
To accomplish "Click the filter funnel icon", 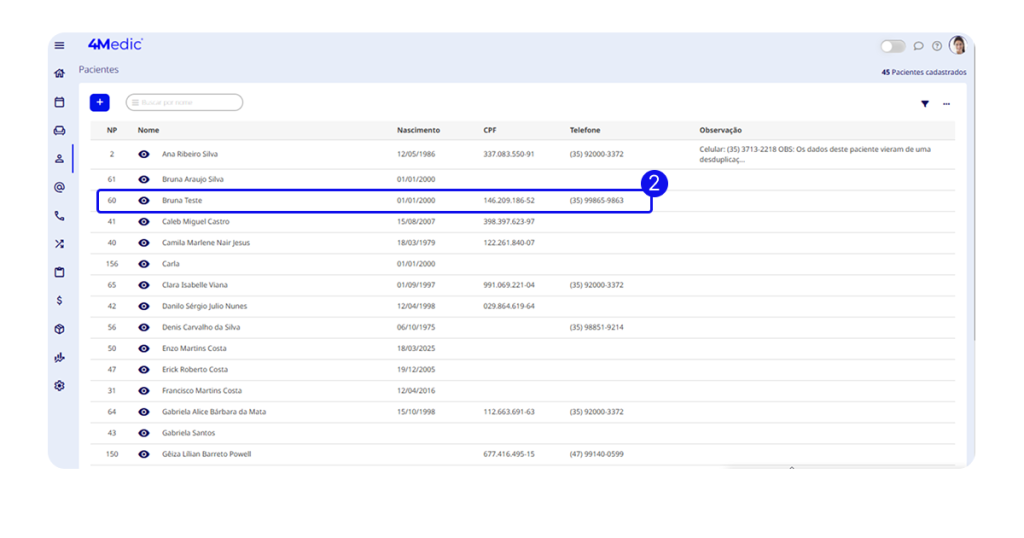I will pyautogui.click(x=925, y=104).
